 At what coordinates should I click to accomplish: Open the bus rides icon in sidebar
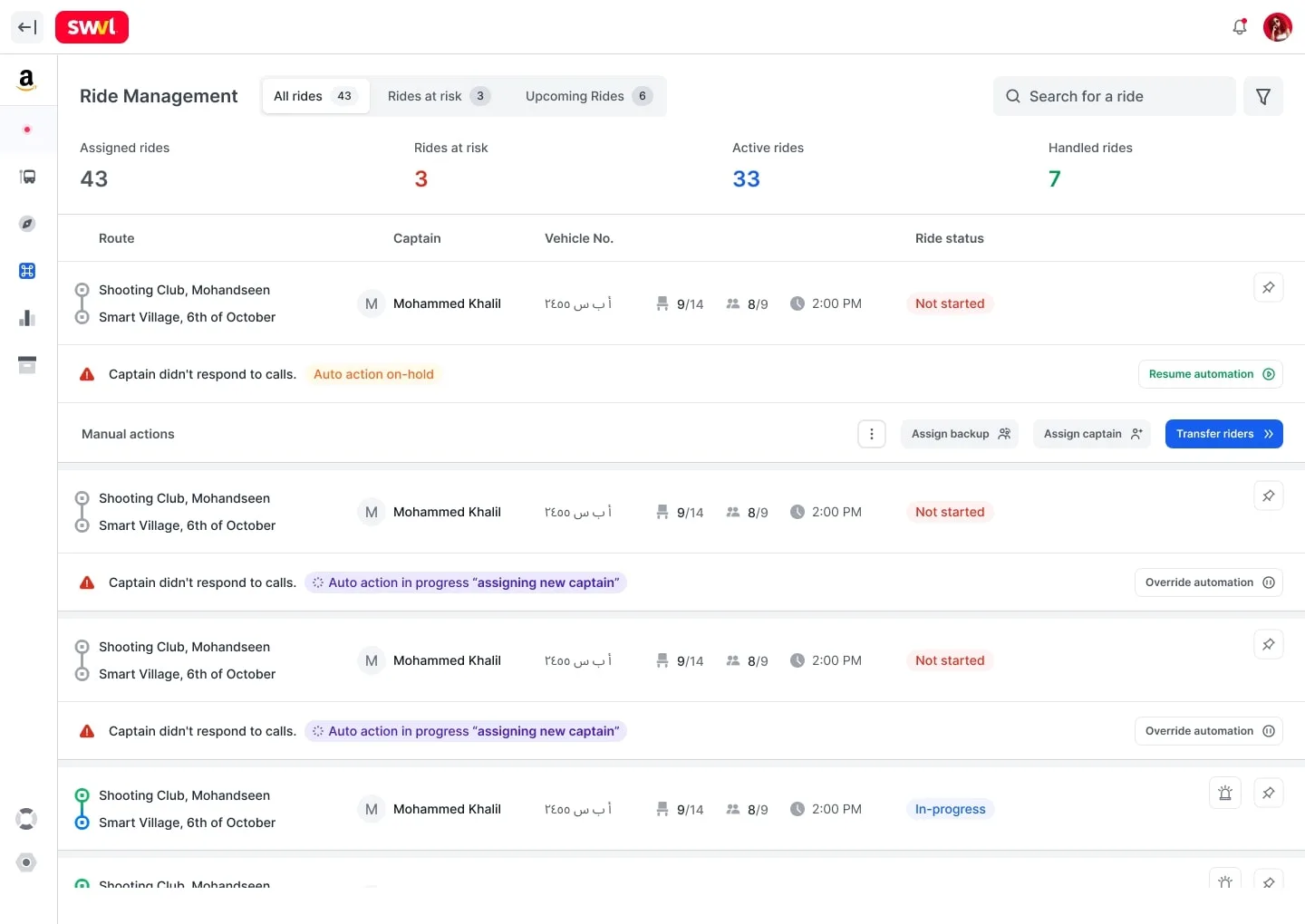pos(27,177)
